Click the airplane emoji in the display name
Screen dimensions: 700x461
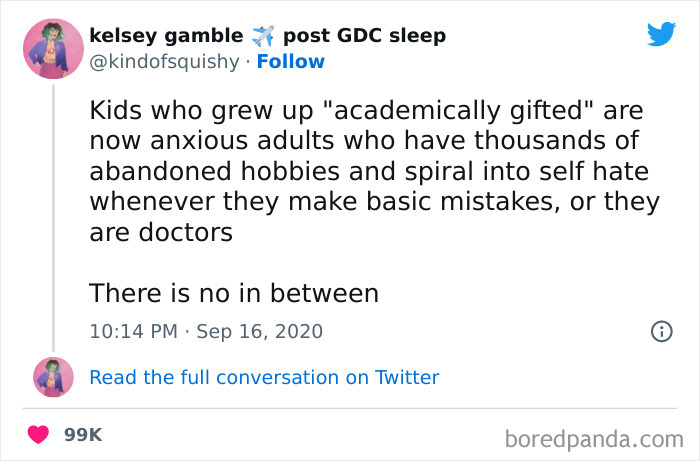tap(263, 36)
